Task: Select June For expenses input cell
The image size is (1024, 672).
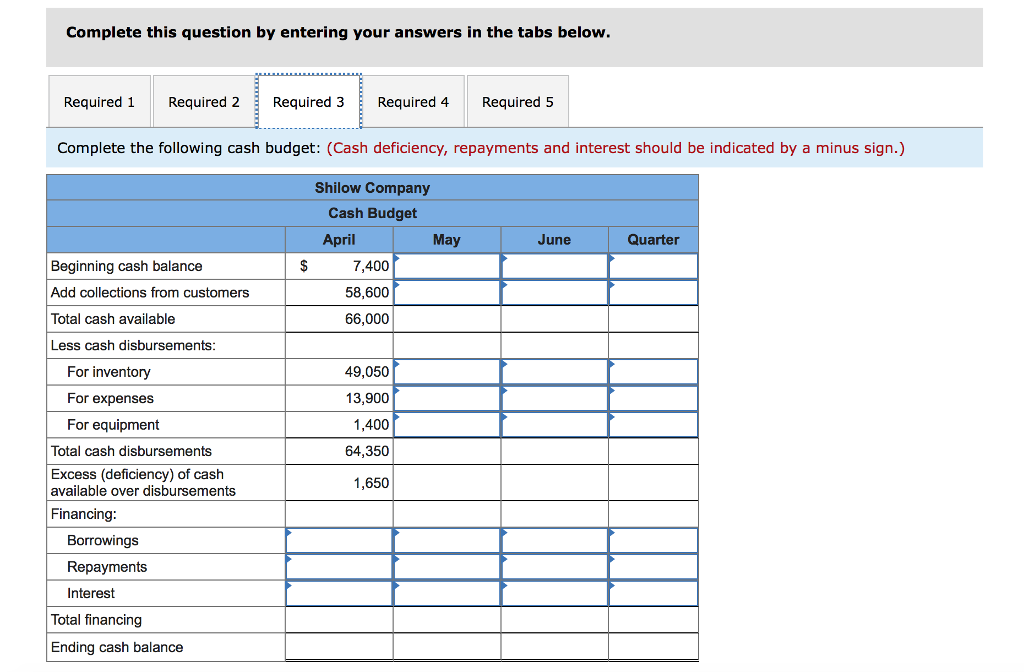Action: [x=554, y=398]
